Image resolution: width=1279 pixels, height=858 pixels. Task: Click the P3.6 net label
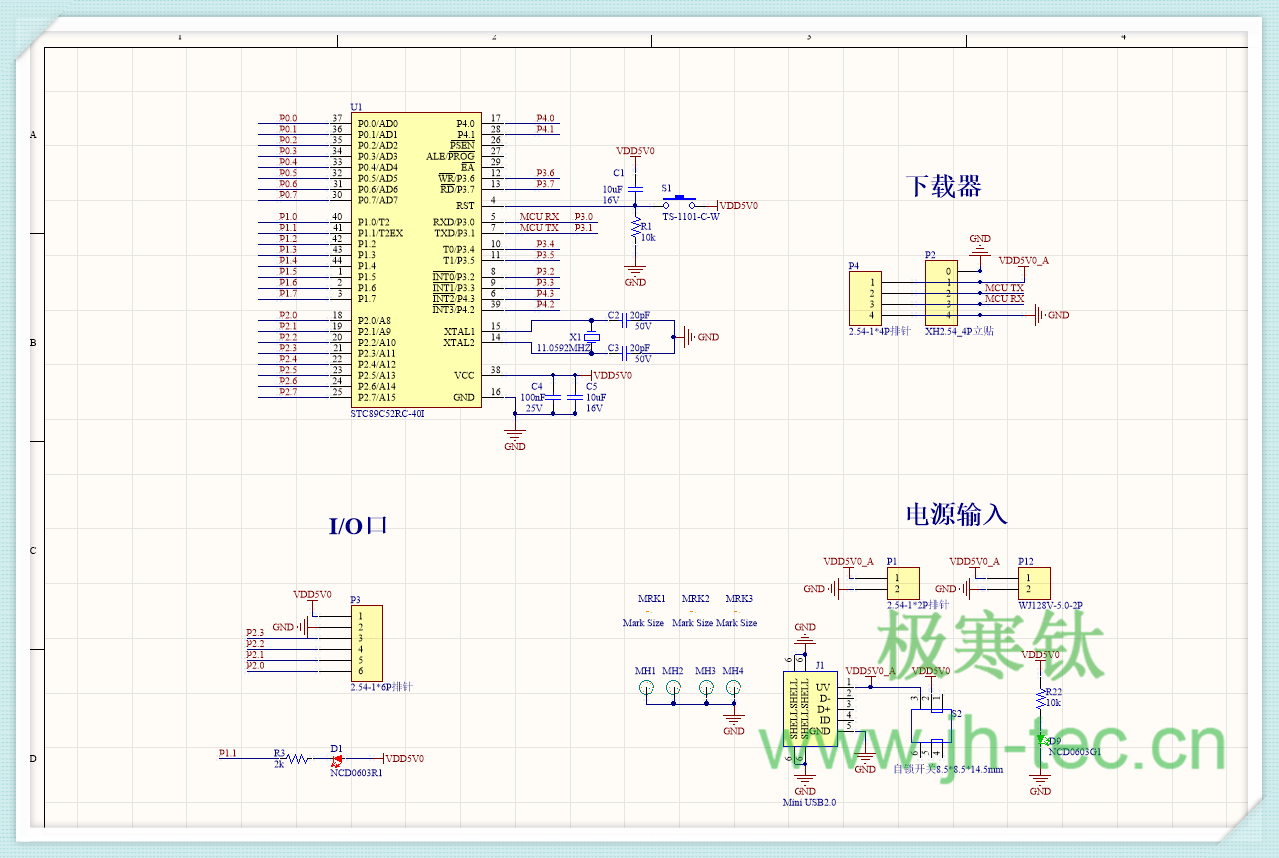click(545, 173)
